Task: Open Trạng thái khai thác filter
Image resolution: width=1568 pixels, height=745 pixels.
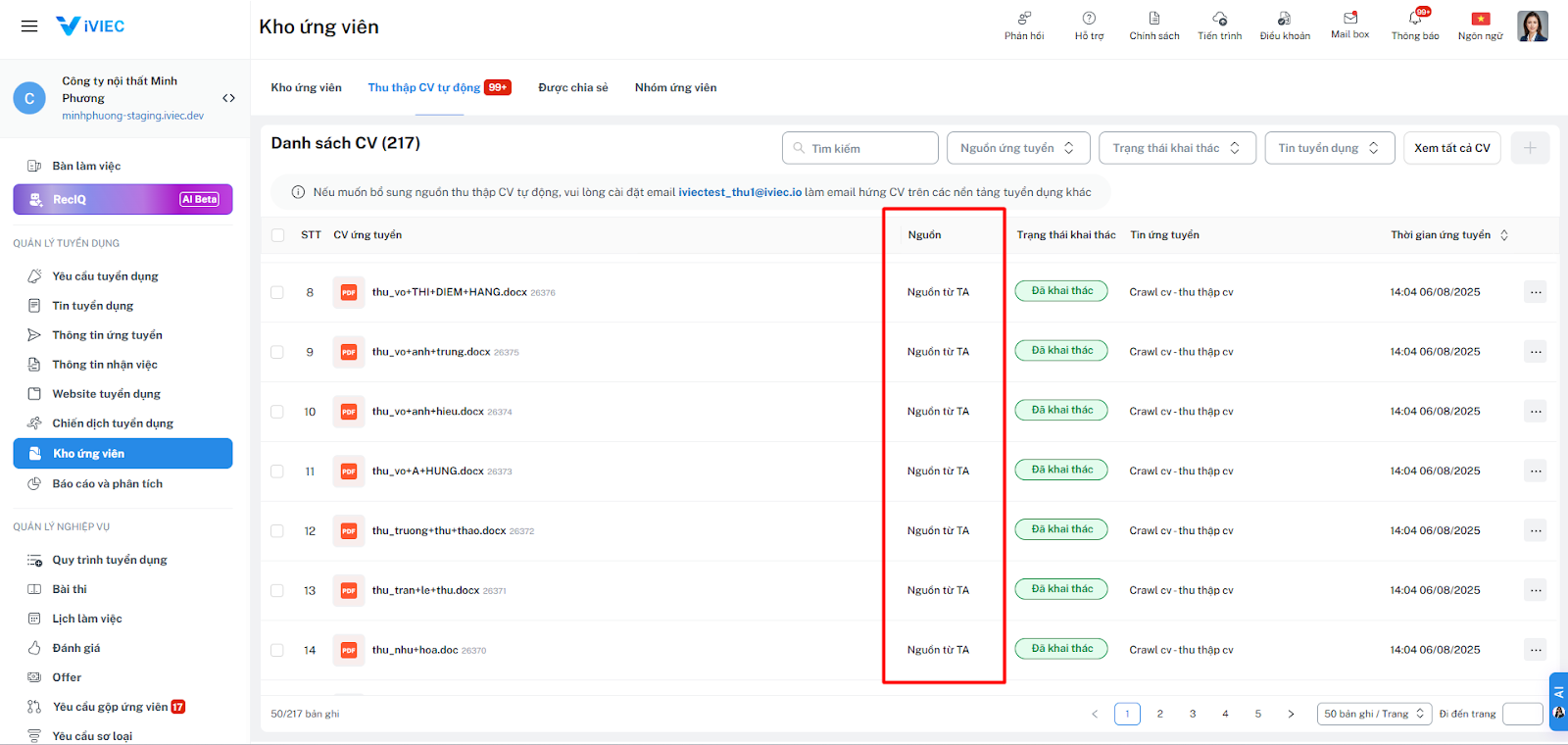Action: [x=1176, y=148]
